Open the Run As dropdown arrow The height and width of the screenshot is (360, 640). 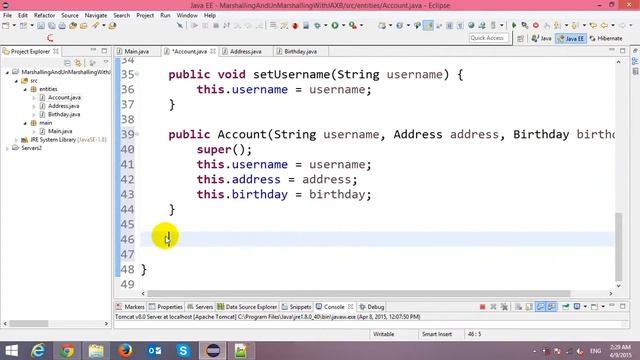343,25
